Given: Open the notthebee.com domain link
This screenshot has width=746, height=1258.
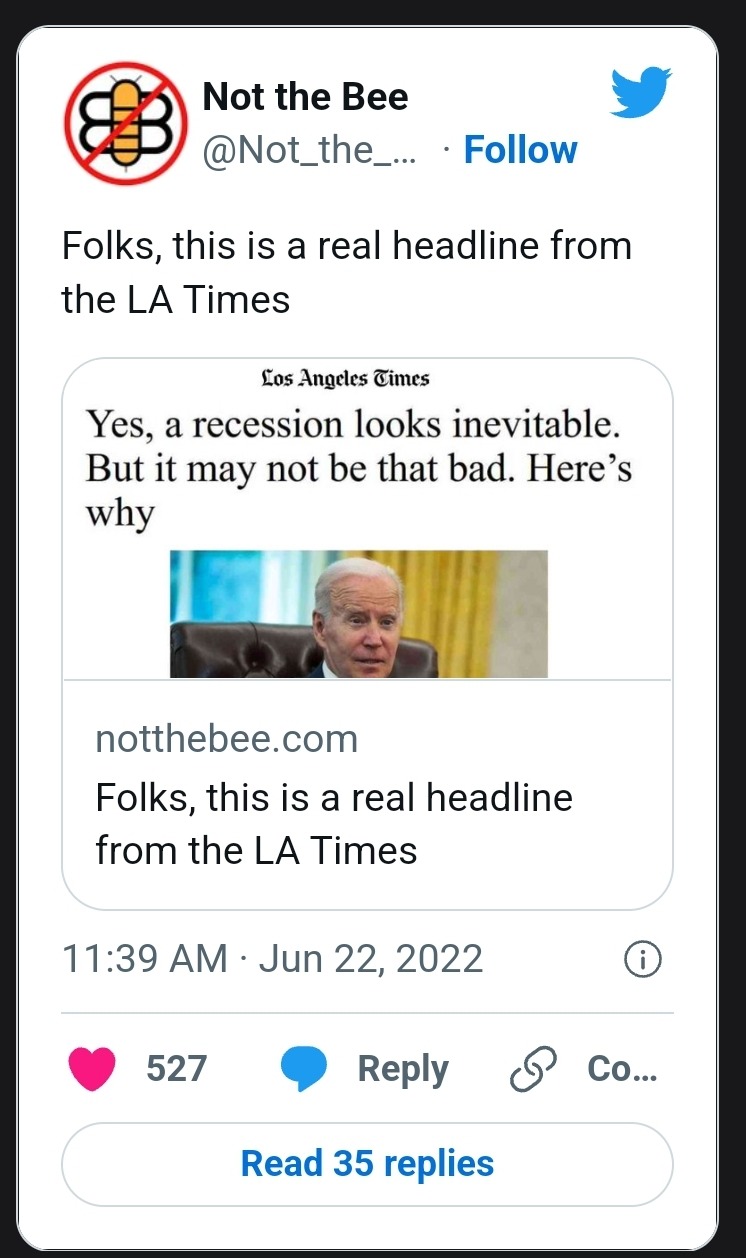Looking at the screenshot, I should [226, 739].
